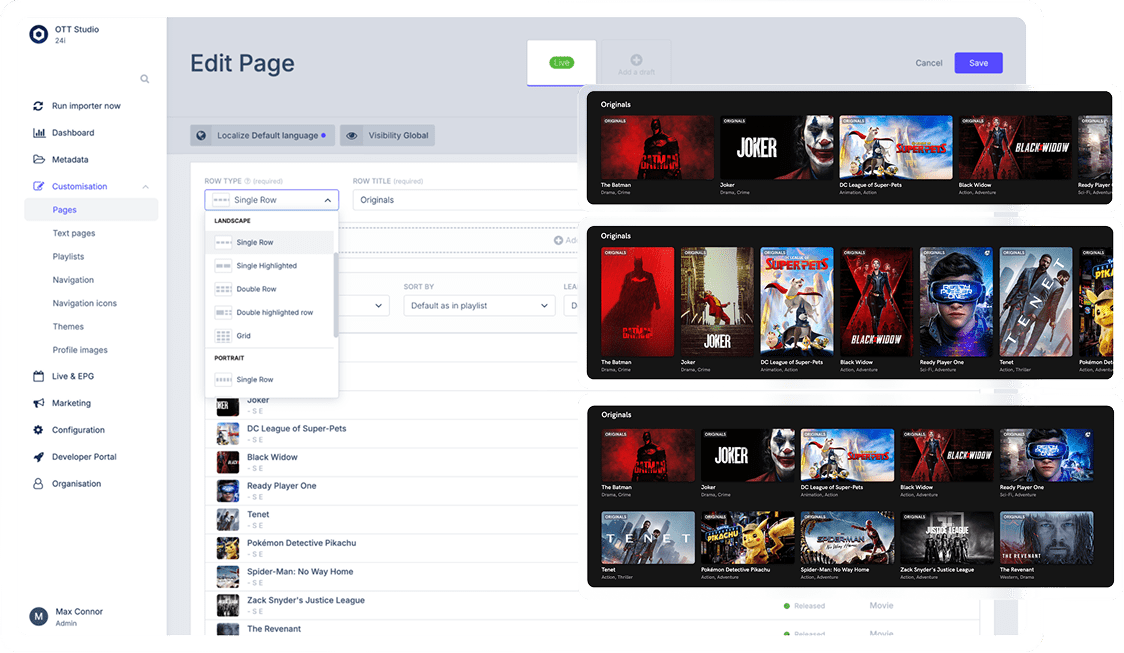Click the Developer Portal rocket icon
This screenshot has width=1124, height=653.
[x=39, y=457]
